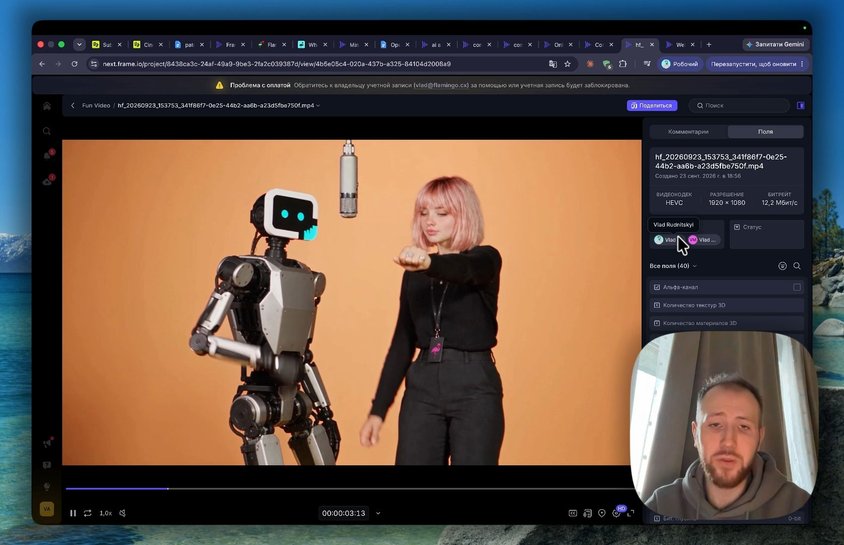844x545 pixels.
Task: Click Перезапустити, щоб оновити button
Action: [757, 64]
